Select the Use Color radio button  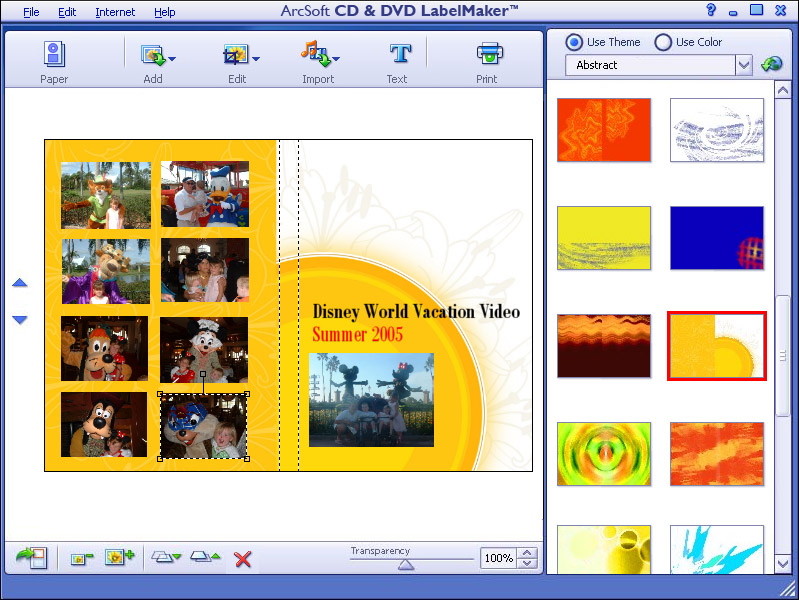point(663,42)
